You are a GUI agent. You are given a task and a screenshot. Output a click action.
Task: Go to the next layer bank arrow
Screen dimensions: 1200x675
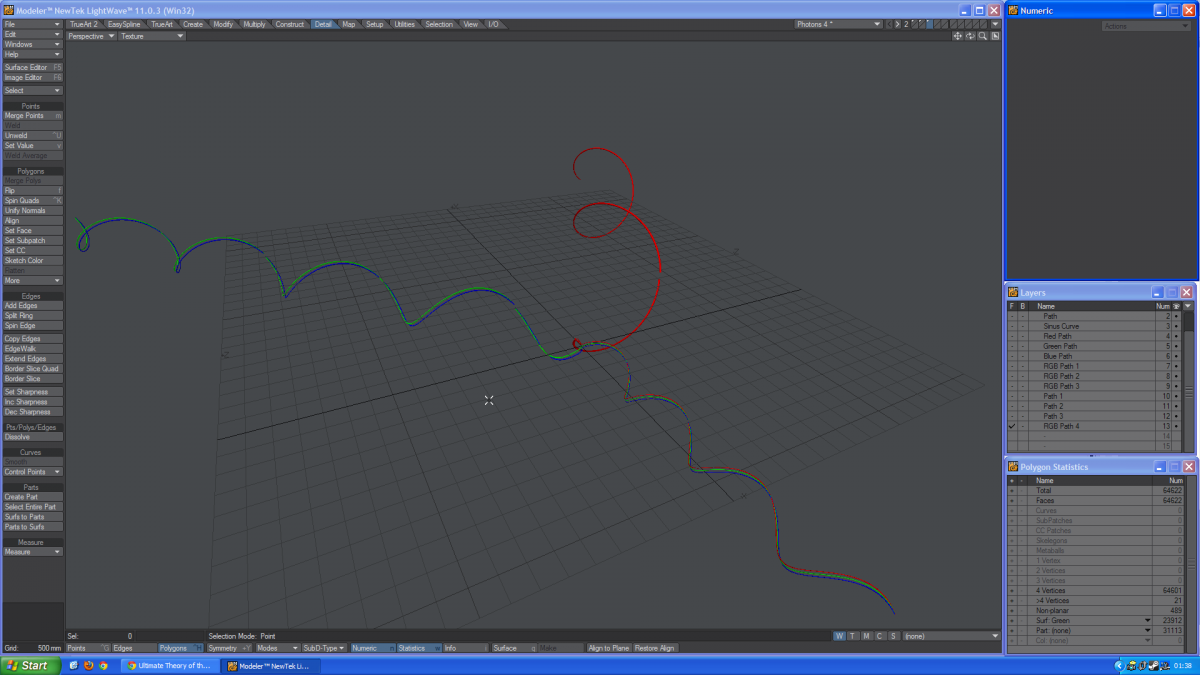click(x=898, y=24)
